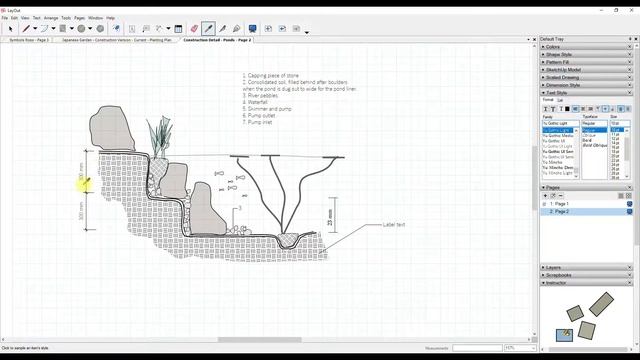This screenshot has height=360, width=640.
Task: Open the Edit menu
Action: click(x=14, y=18)
